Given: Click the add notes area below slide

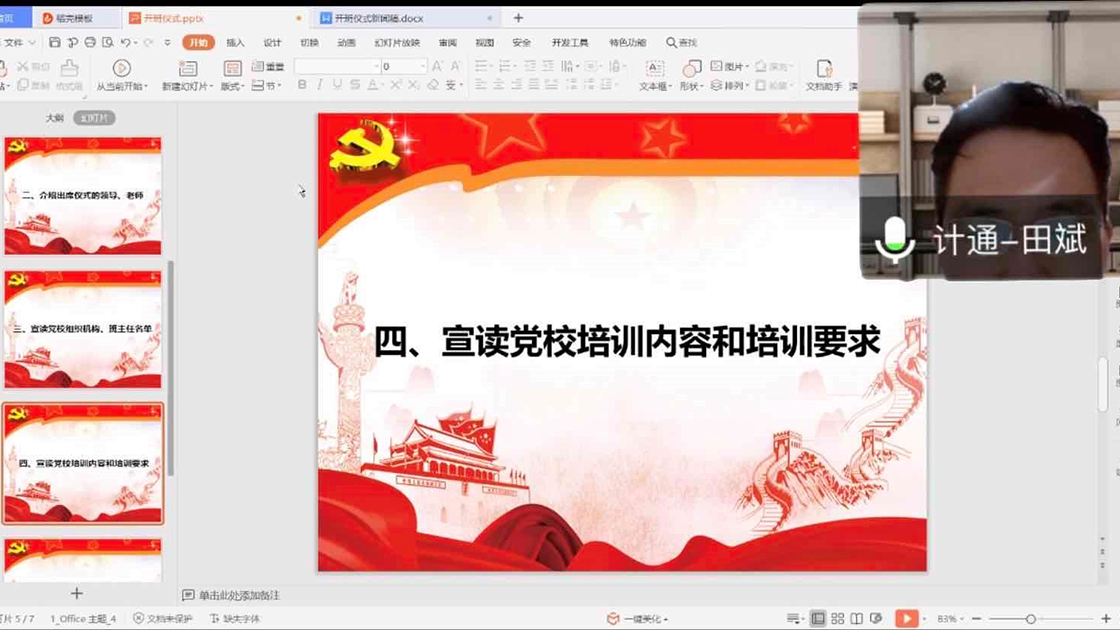Looking at the screenshot, I should pyautogui.click(x=240, y=595).
